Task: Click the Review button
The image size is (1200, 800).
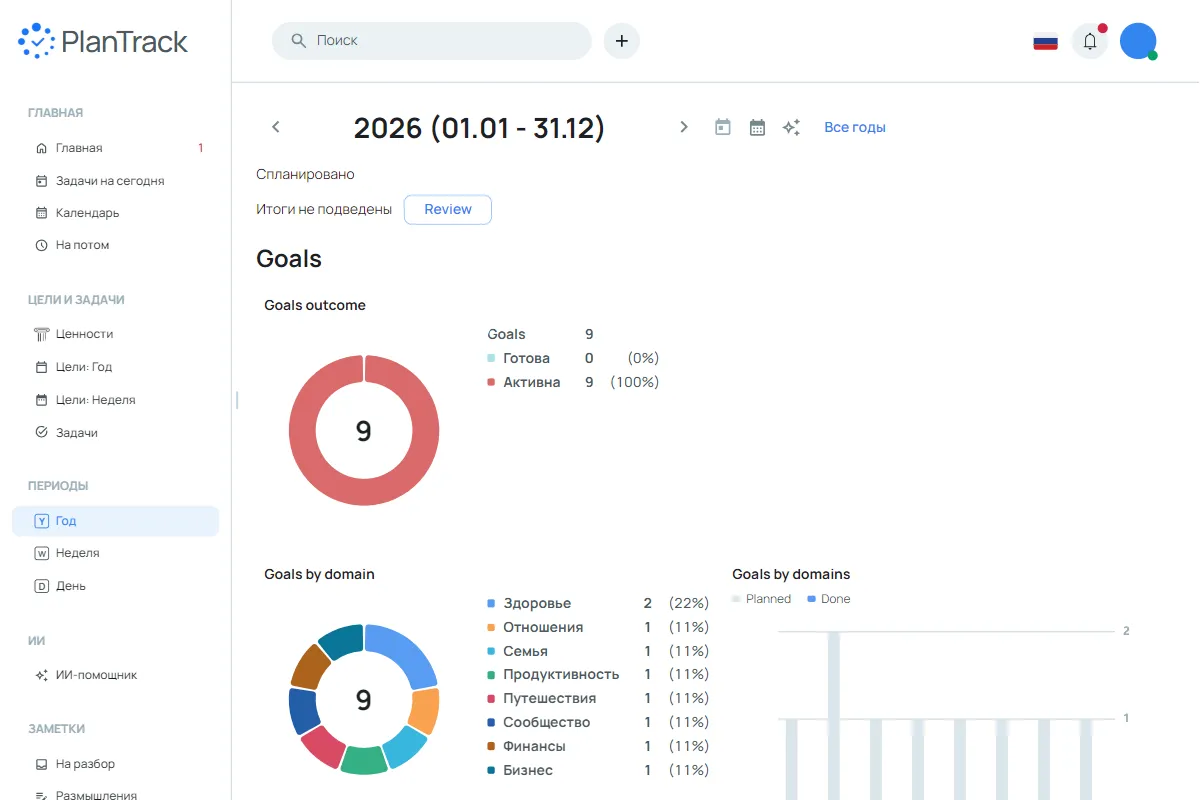Action: [x=448, y=210]
